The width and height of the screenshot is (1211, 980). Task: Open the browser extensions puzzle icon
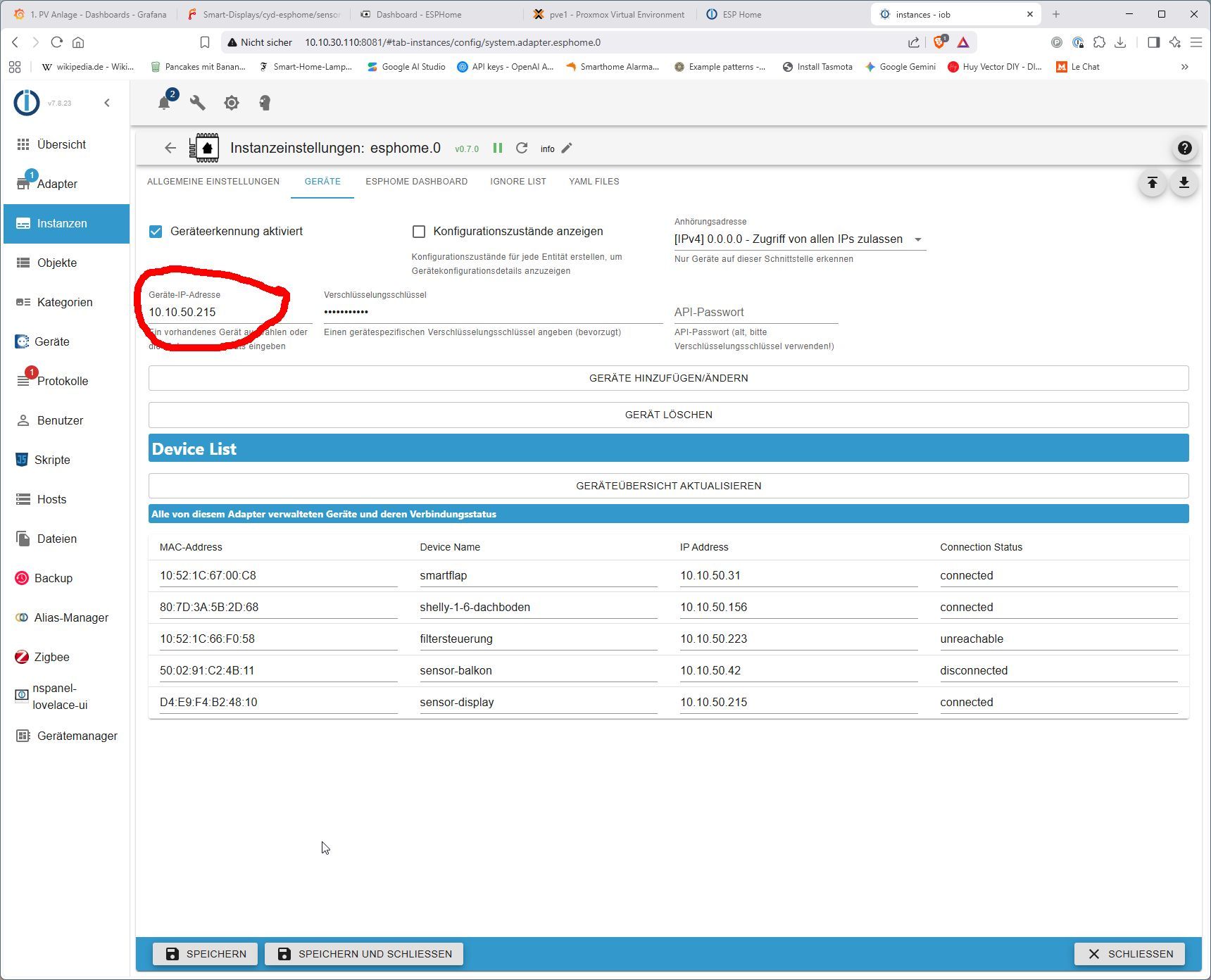coord(1099,42)
